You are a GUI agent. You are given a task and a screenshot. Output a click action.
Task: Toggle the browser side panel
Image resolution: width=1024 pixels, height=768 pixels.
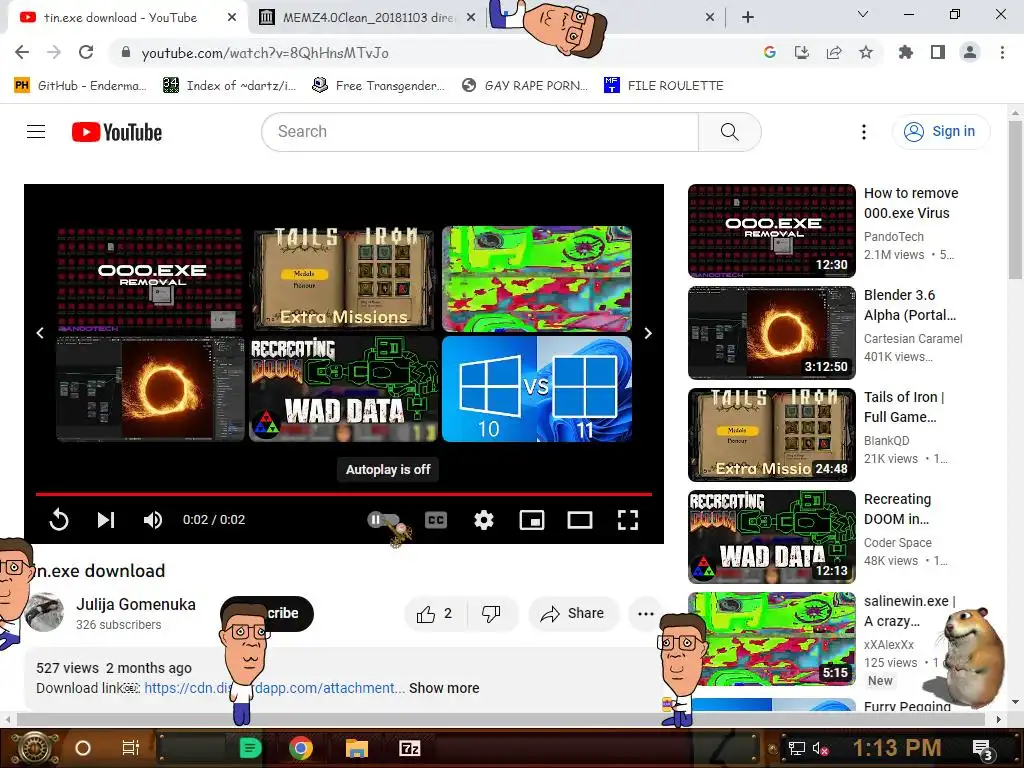tap(938, 52)
